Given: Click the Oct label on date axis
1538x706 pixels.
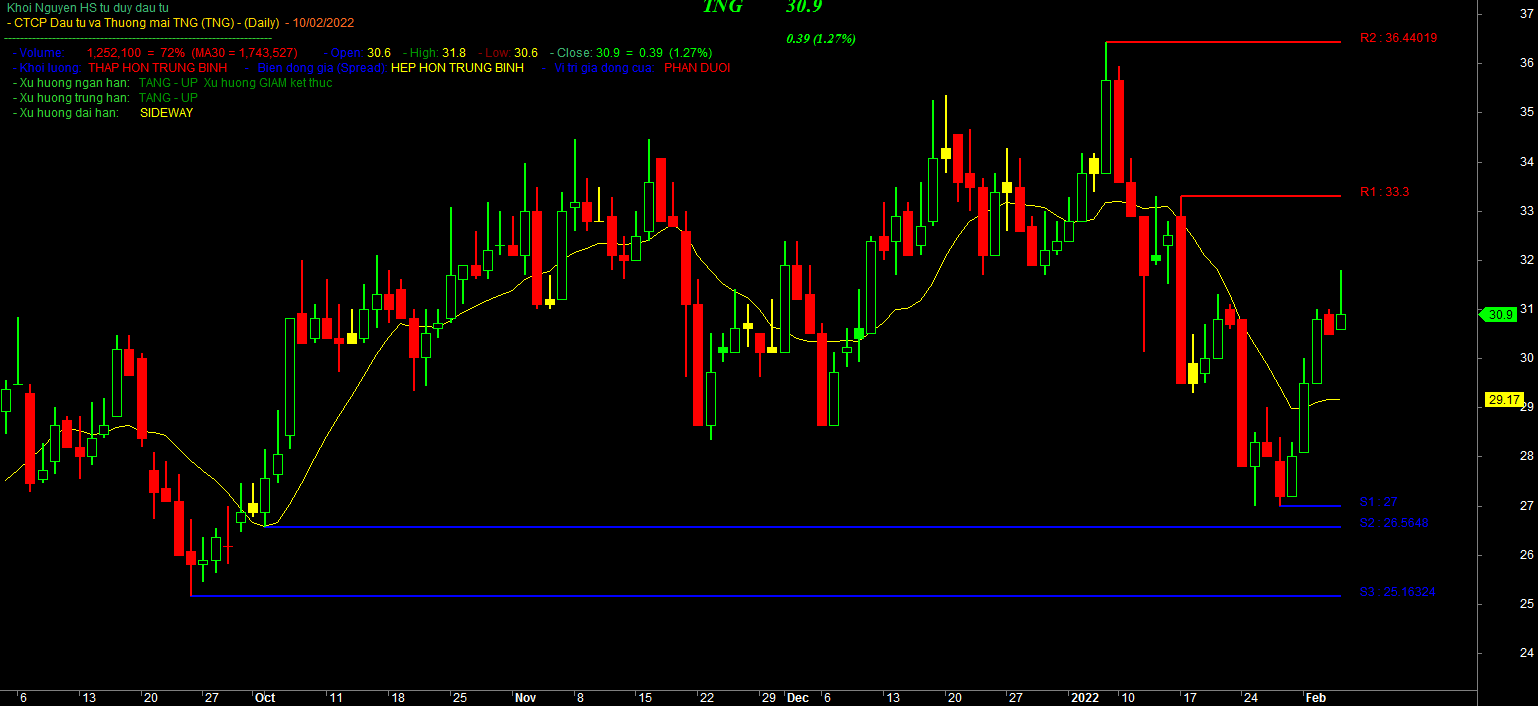Looking at the screenshot, I should (265, 698).
